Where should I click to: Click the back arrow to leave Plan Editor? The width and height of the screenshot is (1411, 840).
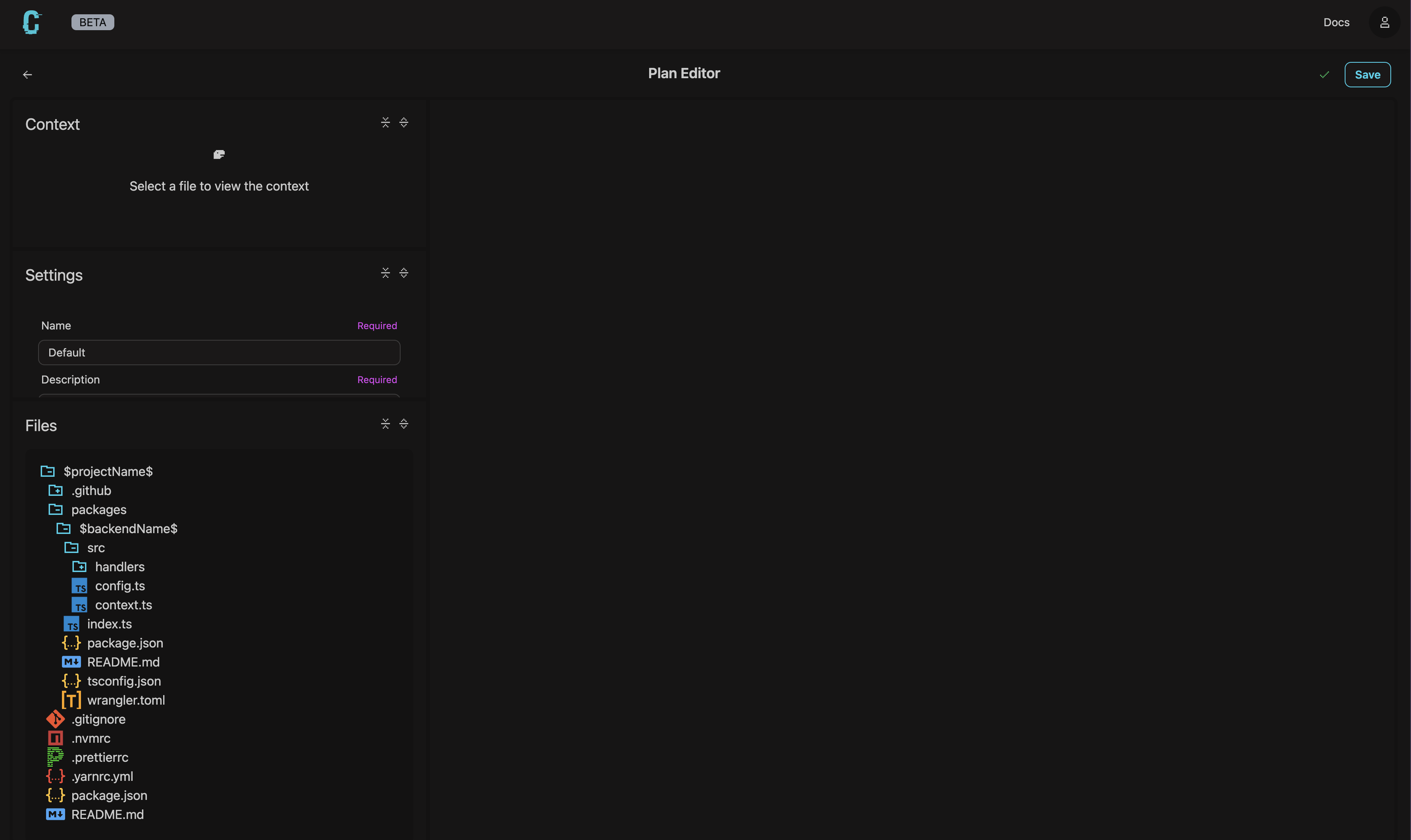pos(28,74)
